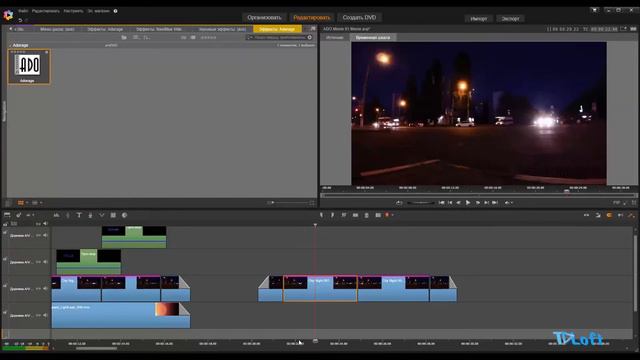
Task: Jump to end of the preview playback
Action: tap(495, 202)
